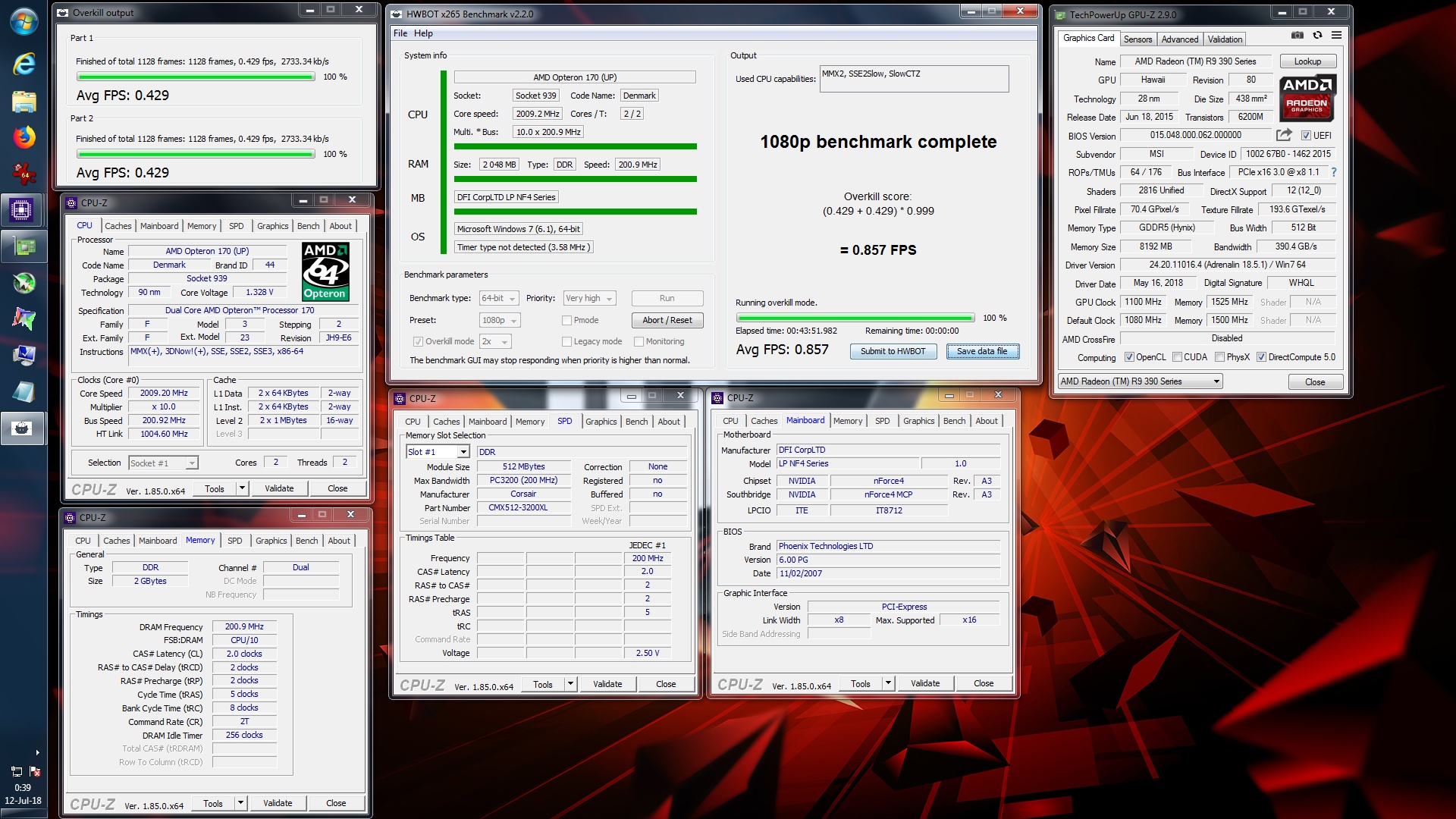Click the AMD Opteron 170 name field in CPU-Z
The image size is (1456, 819).
[x=207, y=251]
